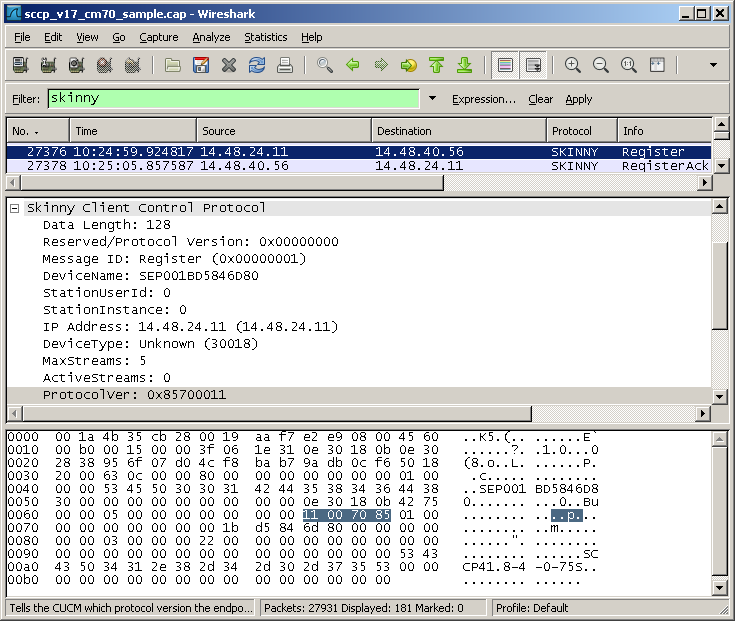Select packet 27378 RegisterAck row
The image size is (735, 621).
point(359,166)
